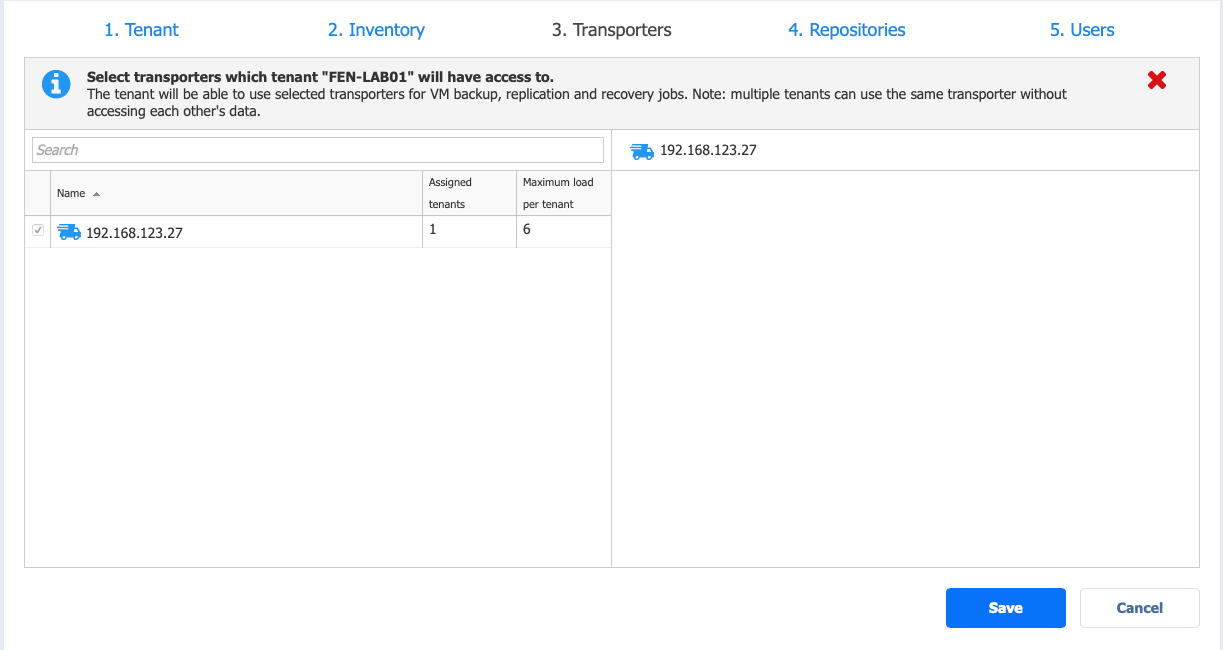The image size is (1223, 650).
Task: Click the maximum load value 6
Action: tap(527, 230)
